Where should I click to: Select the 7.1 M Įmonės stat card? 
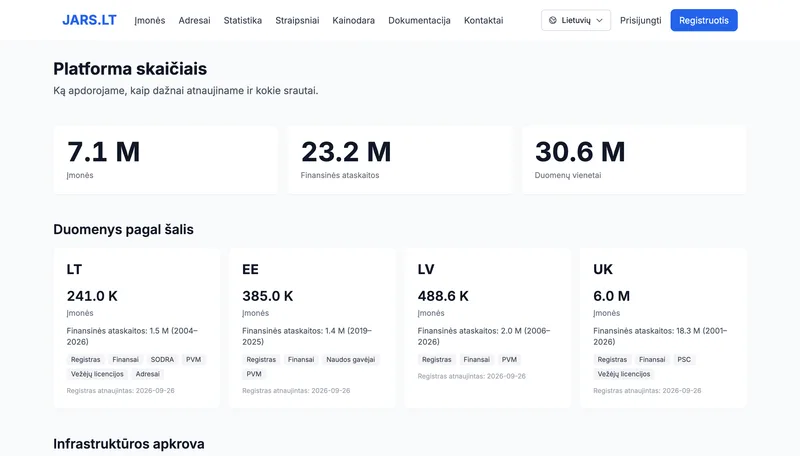[166, 160]
